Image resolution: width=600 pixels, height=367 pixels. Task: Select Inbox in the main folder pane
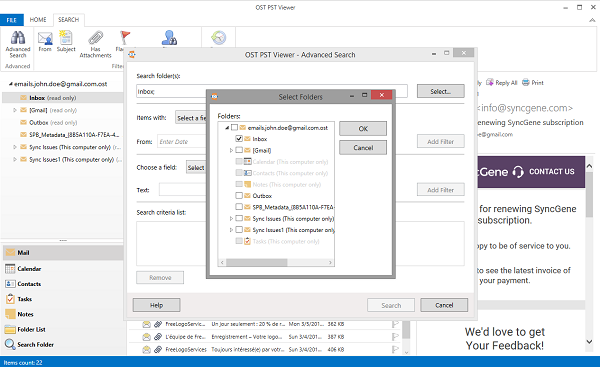[63, 98]
